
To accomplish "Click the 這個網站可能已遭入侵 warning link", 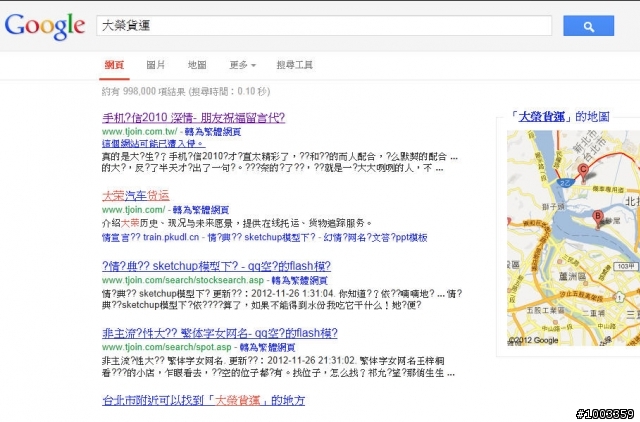I will pos(153,143).
